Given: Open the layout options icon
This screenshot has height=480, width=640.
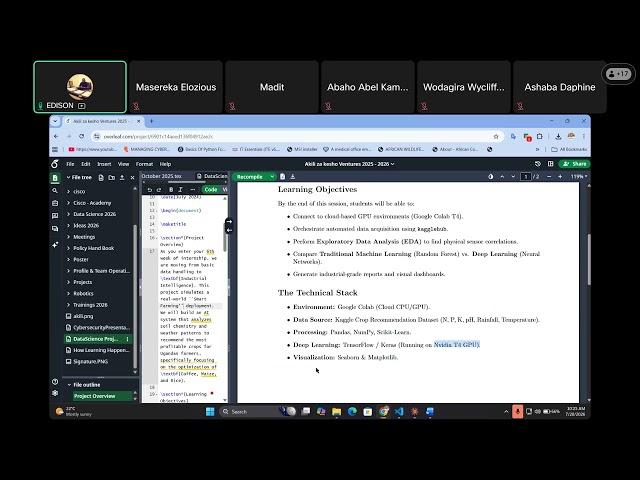Looking at the screenshot, I should [550, 164].
